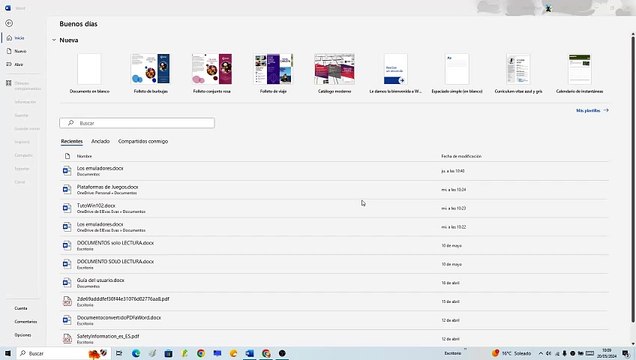636x360 pixels.
Task: Choose the Catálogo moderno template
Action: (335, 73)
